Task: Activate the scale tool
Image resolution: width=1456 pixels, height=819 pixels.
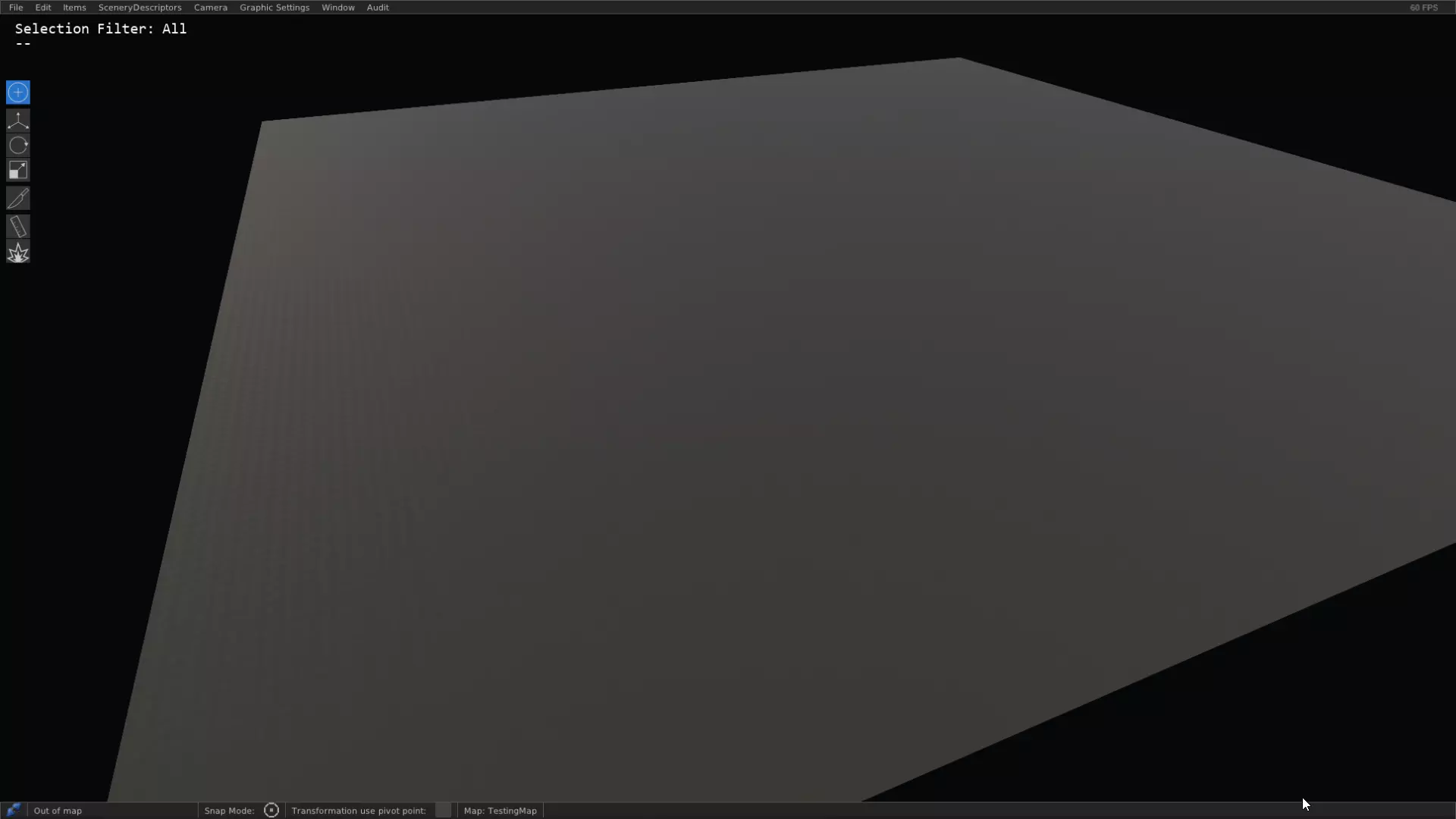Action: pos(18,170)
